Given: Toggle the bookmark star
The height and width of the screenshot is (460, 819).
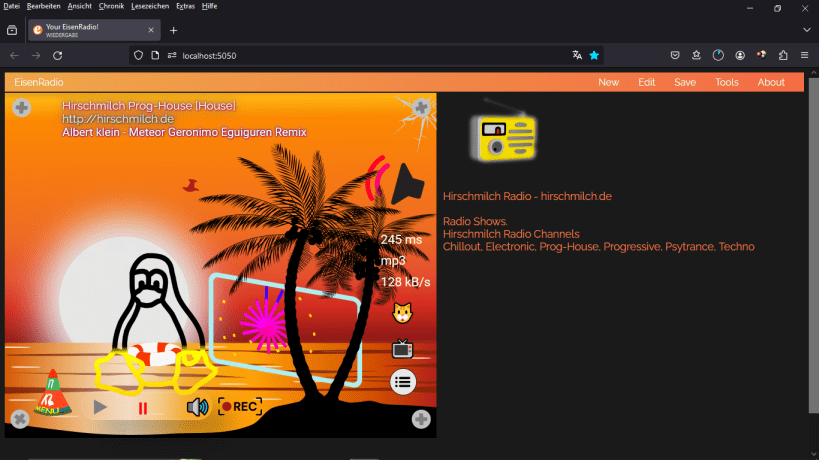Looking at the screenshot, I should [594, 55].
